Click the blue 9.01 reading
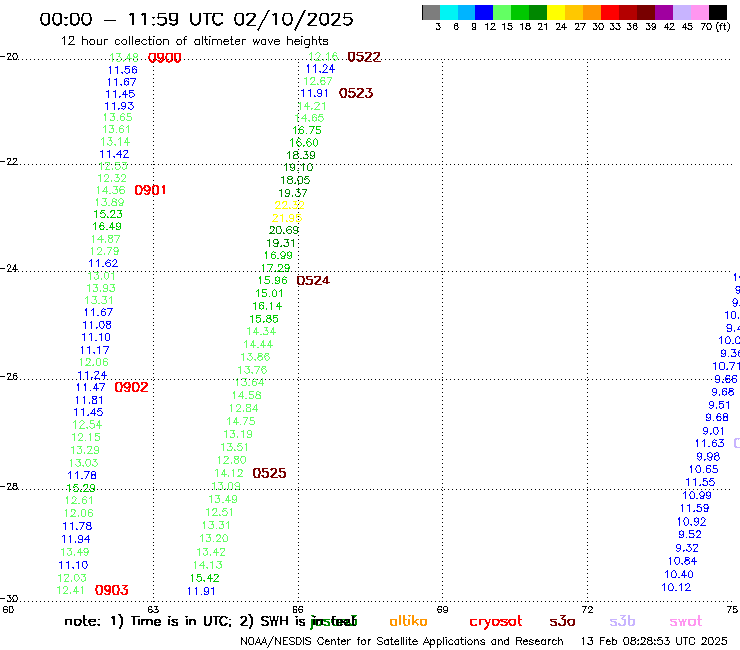This screenshot has width=740, height=650. coord(713,431)
